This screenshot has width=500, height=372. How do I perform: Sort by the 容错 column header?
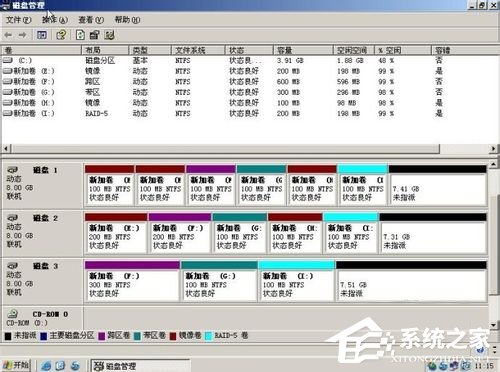tap(465, 50)
